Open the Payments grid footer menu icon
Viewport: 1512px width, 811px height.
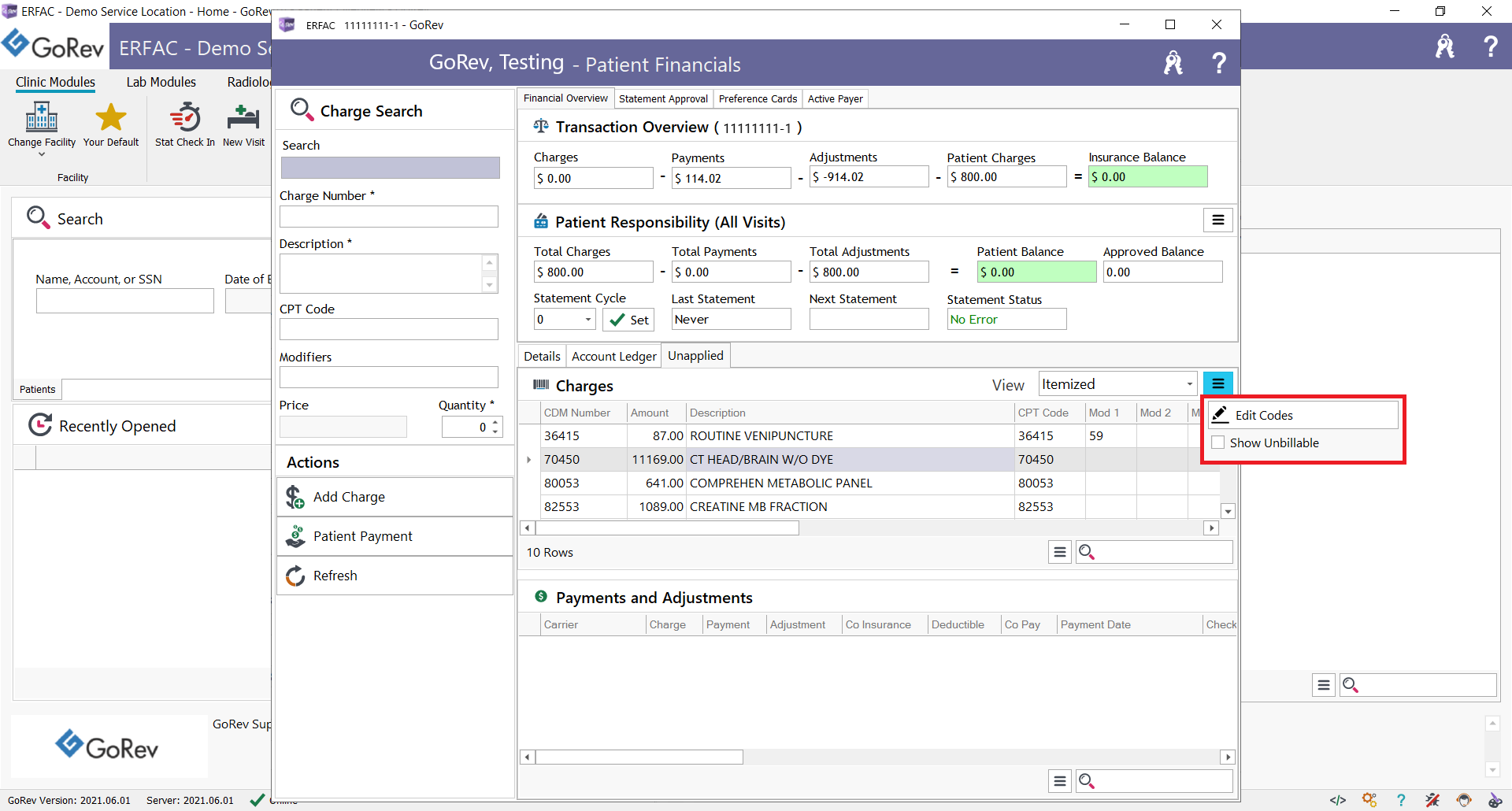pyautogui.click(x=1060, y=781)
